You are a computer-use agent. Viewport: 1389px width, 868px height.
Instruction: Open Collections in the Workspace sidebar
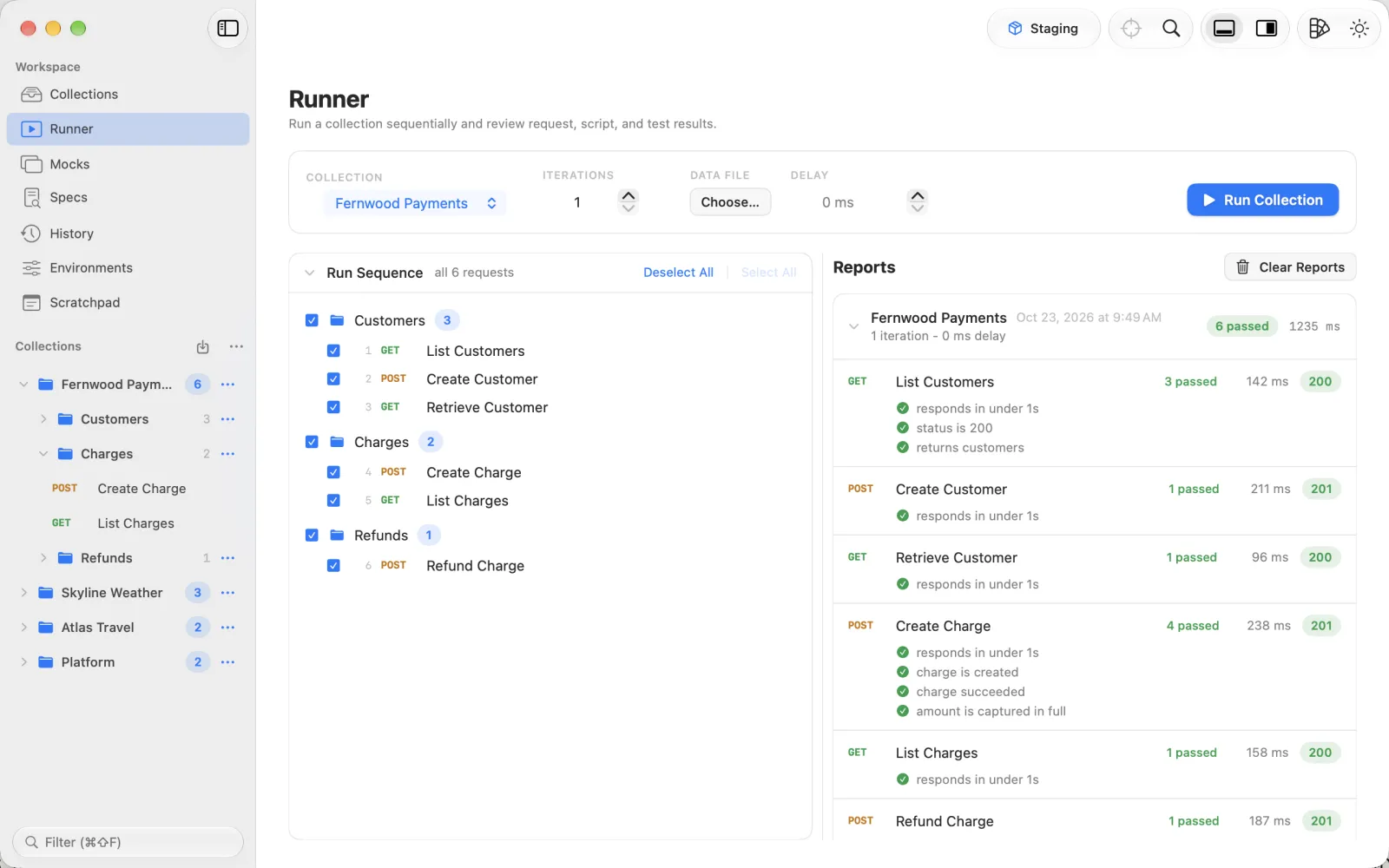coord(128,94)
